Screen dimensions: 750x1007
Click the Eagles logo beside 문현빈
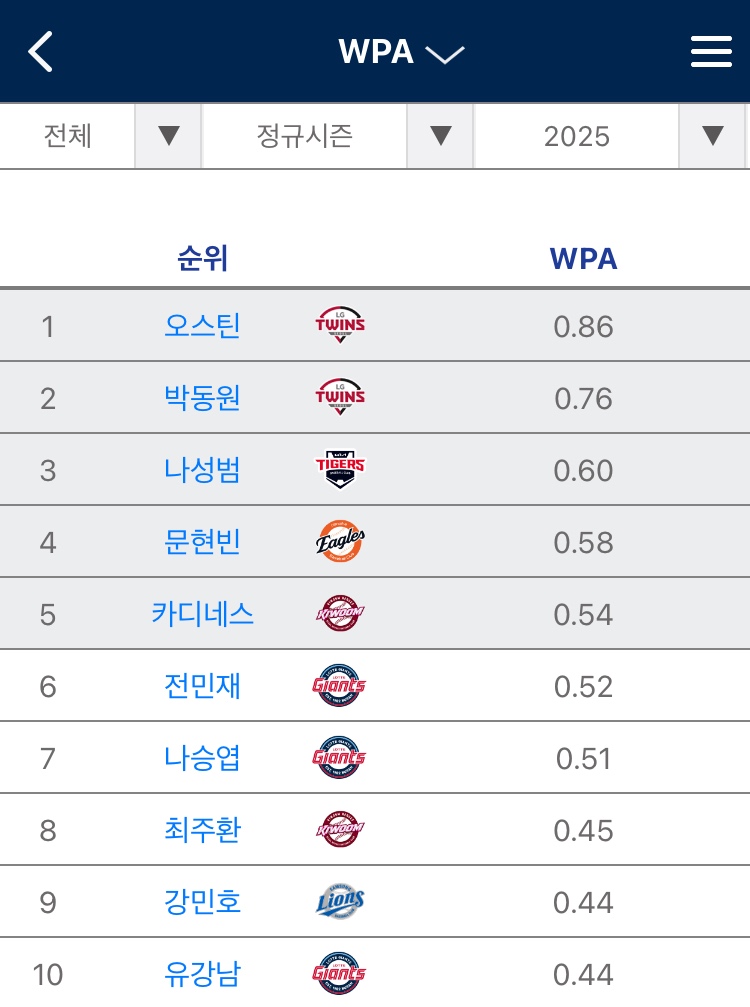340,541
